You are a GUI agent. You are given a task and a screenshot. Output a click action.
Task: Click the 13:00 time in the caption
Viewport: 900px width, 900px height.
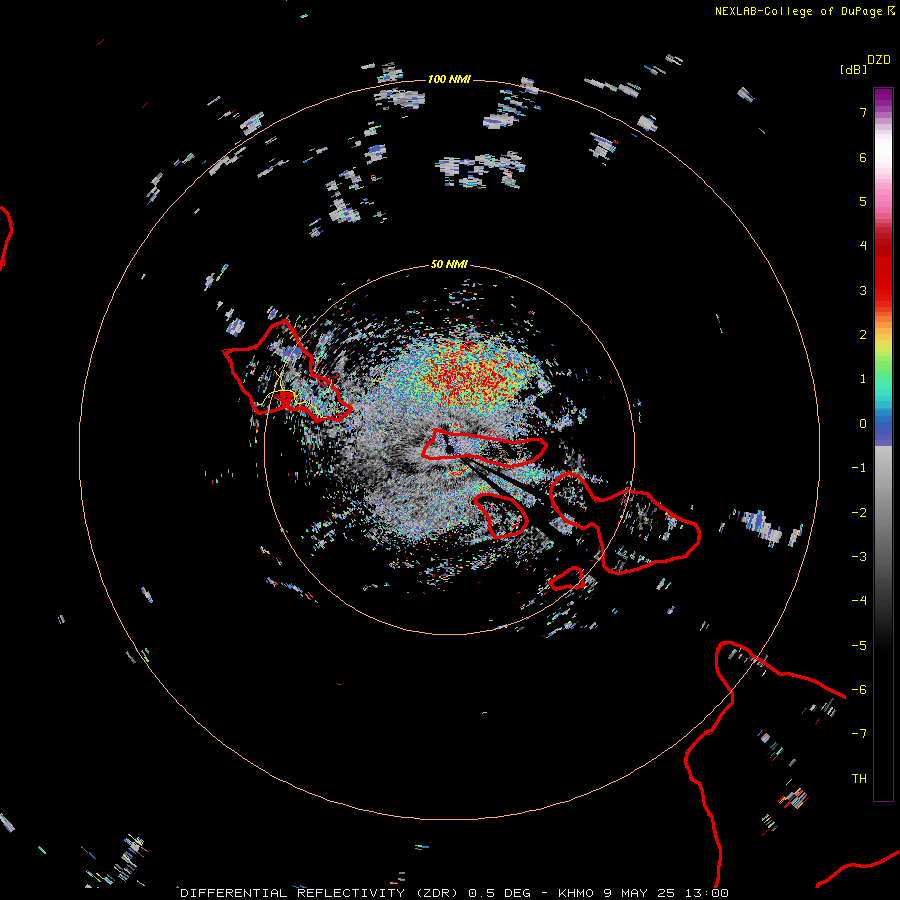point(708,893)
